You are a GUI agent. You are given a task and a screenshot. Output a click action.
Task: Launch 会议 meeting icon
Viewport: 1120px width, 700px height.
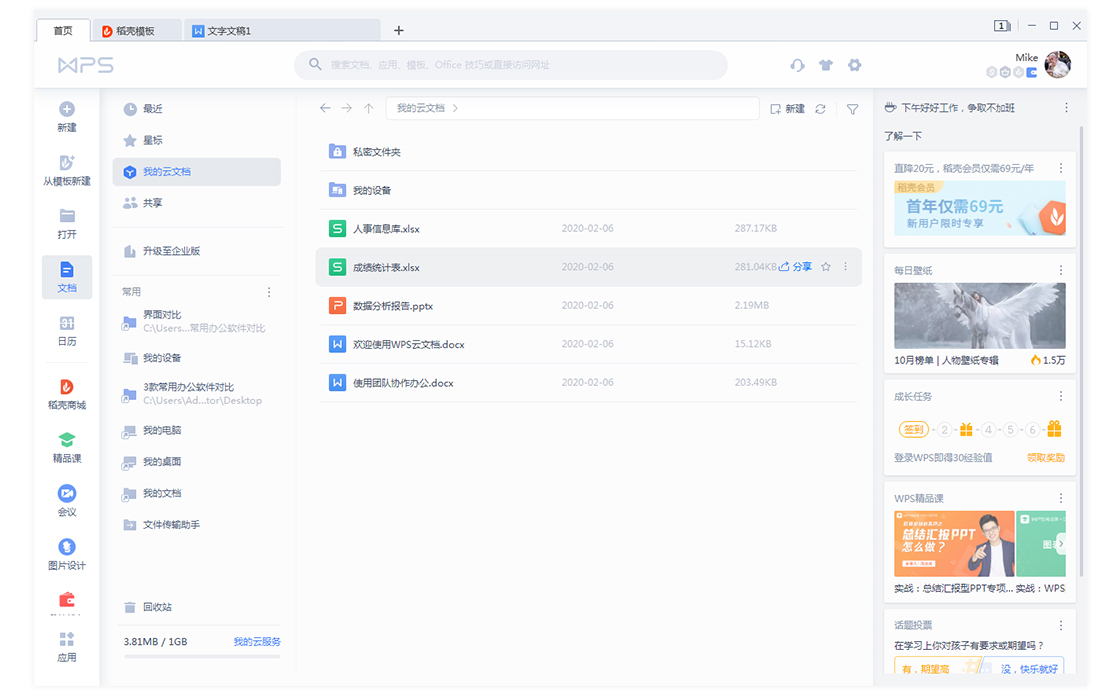pos(66,493)
